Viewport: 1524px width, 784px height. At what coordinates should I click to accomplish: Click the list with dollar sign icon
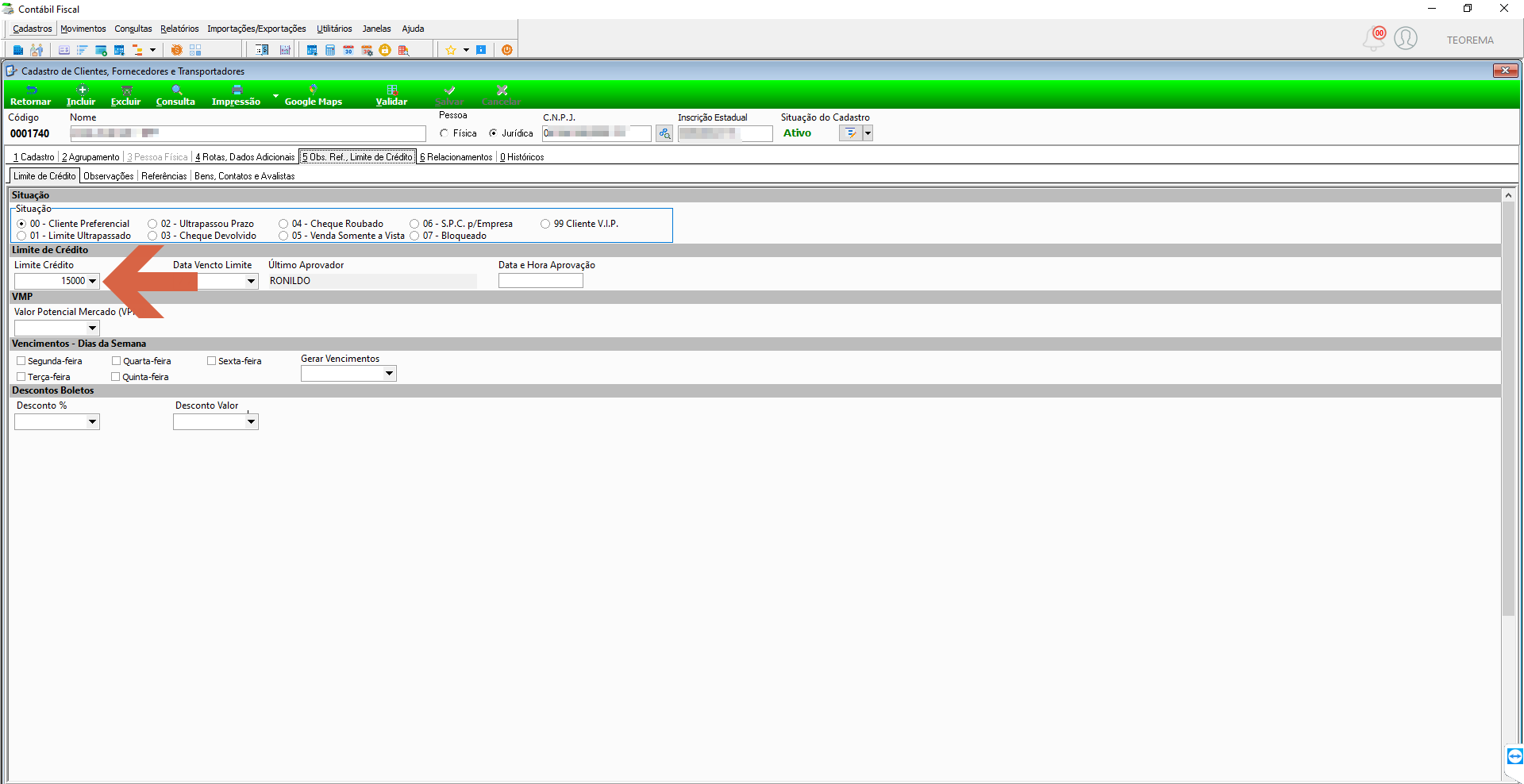coord(262,50)
